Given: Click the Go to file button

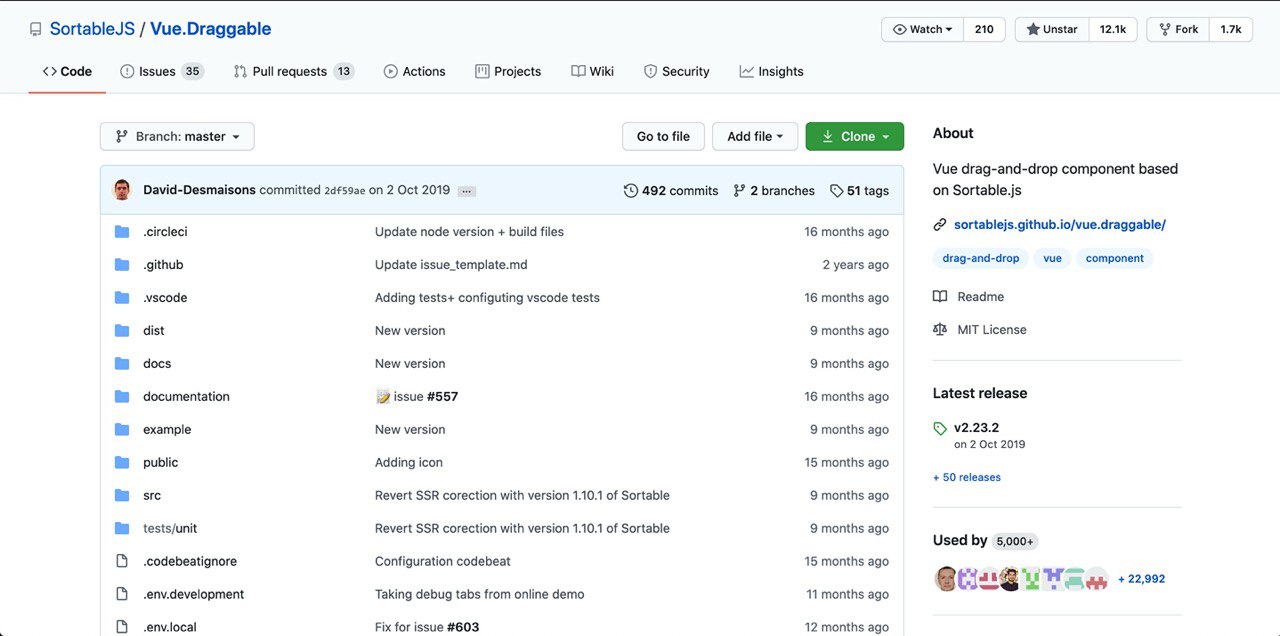Looking at the screenshot, I should (663, 137).
